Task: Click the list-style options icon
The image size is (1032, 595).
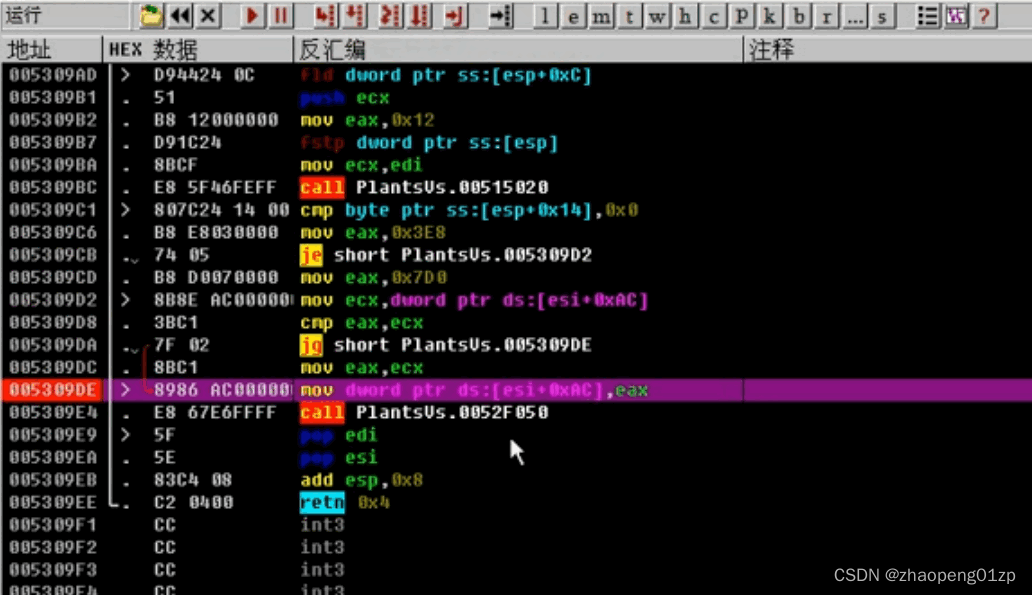Action: 927,16
